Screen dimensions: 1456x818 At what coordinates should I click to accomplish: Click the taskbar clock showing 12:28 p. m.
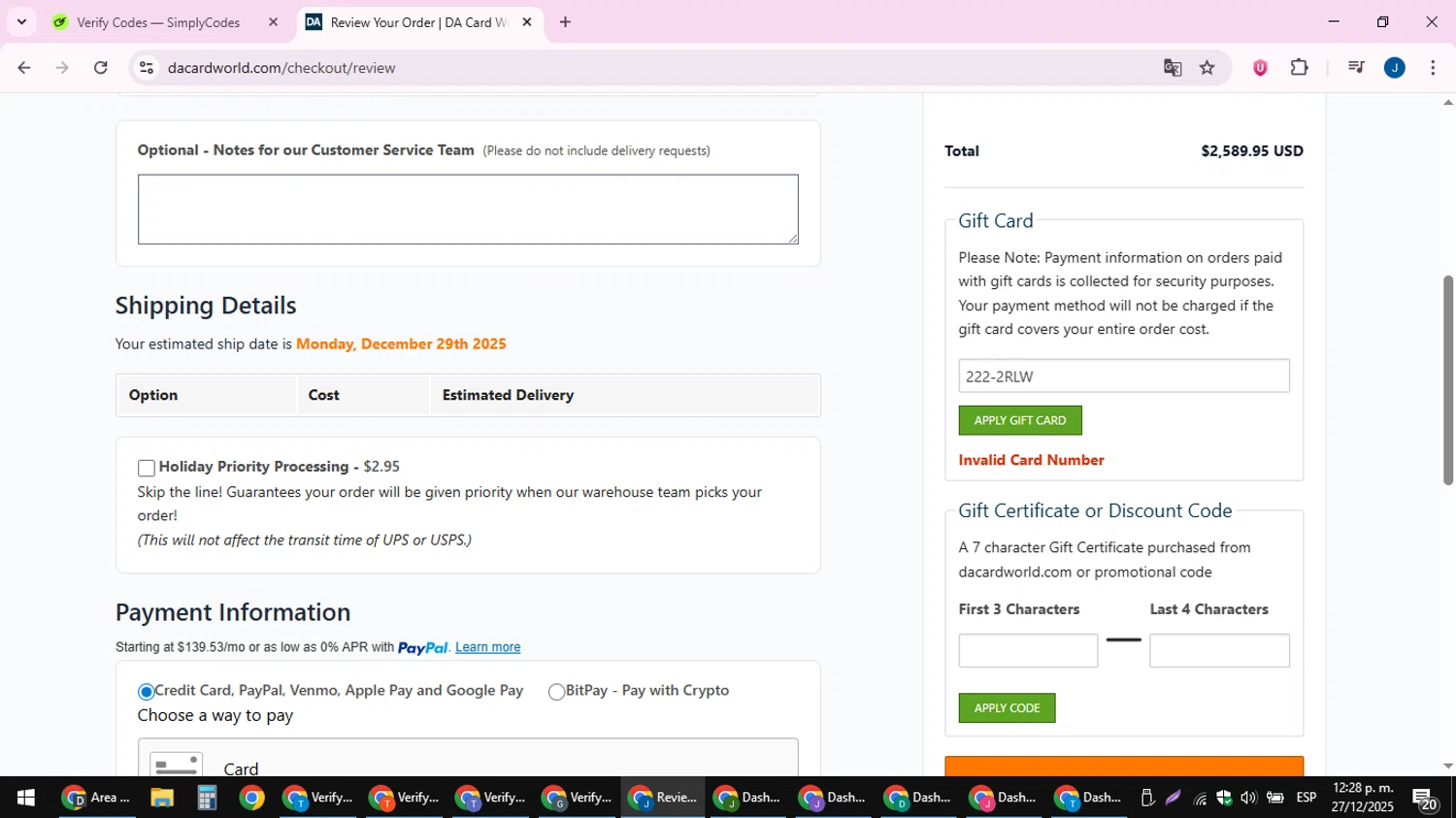(1362, 798)
